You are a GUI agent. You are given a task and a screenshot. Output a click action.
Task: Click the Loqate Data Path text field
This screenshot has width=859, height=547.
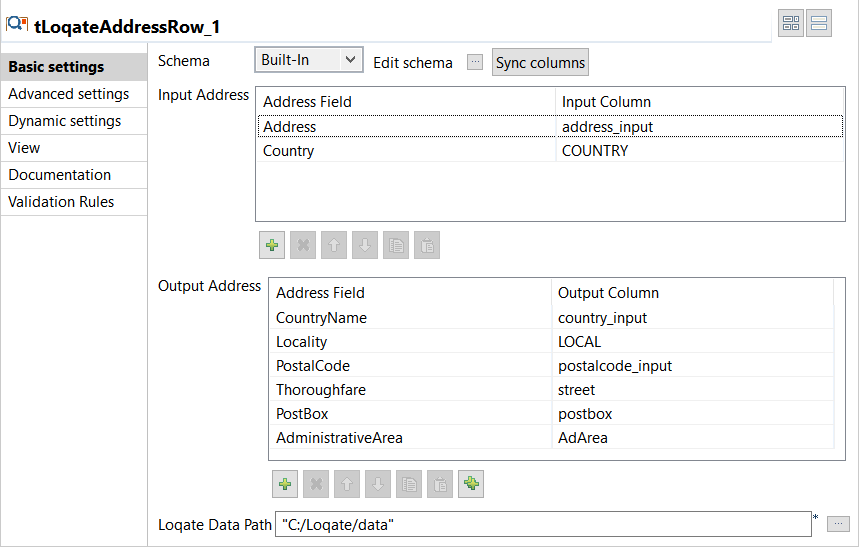[x=542, y=524]
